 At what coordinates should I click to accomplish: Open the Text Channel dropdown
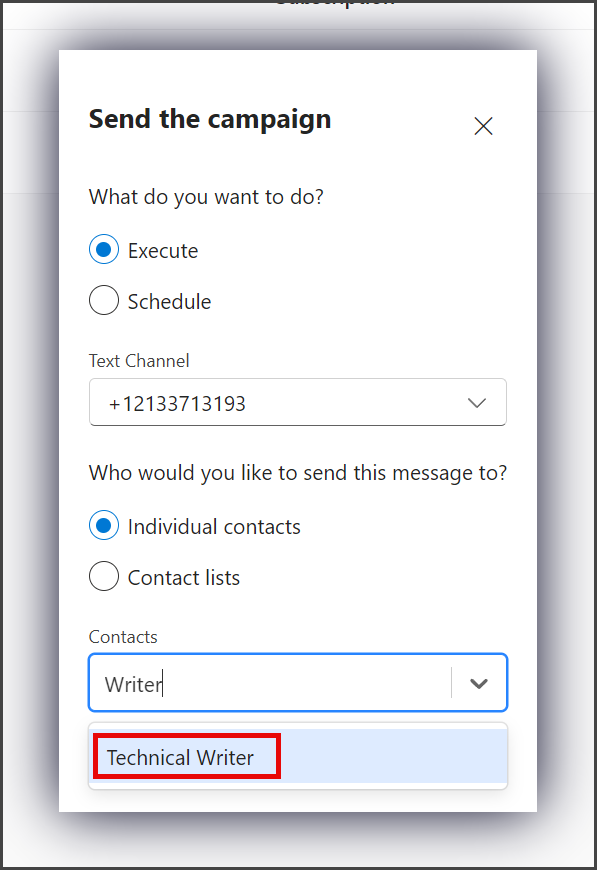click(298, 402)
